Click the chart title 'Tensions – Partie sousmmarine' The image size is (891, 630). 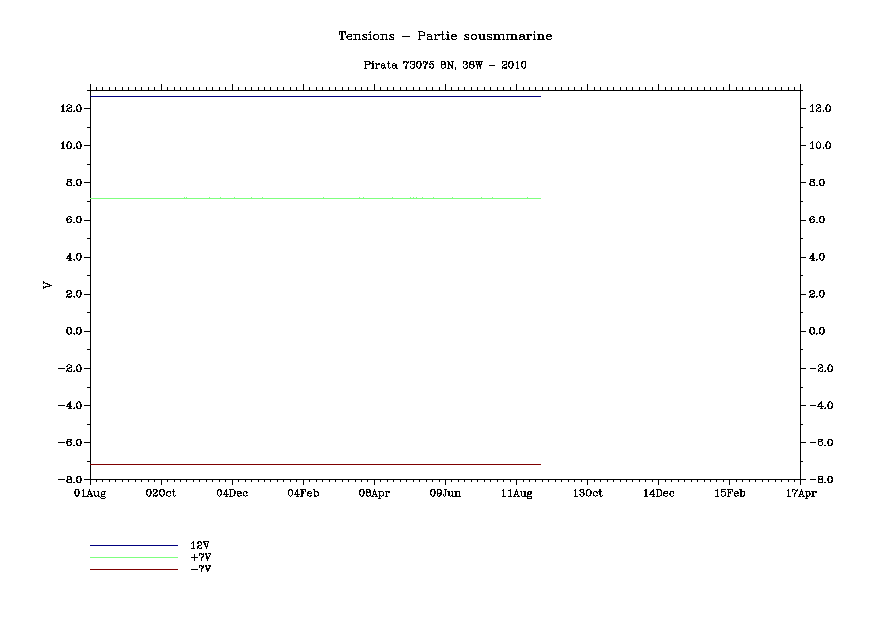pyautogui.click(x=445, y=36)
